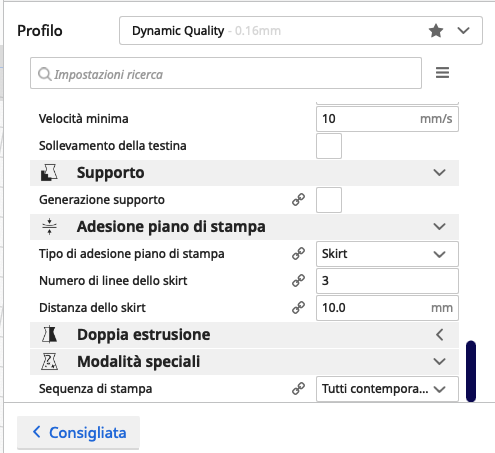
Task: Collapse the Supporto section chevron
Action: tap(439, 173)
